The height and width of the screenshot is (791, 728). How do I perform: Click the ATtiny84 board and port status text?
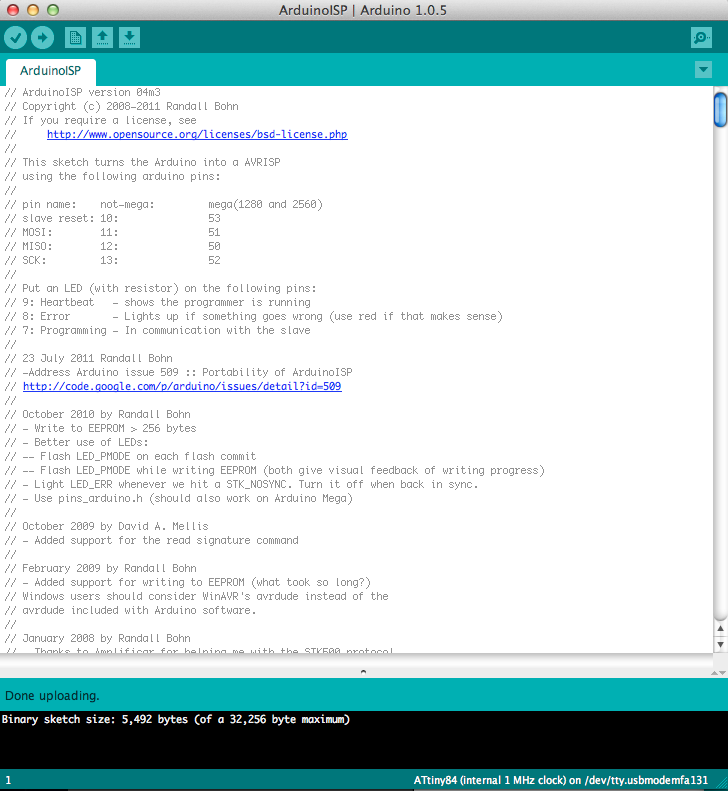pyautogui.click(x=561, y=780)
